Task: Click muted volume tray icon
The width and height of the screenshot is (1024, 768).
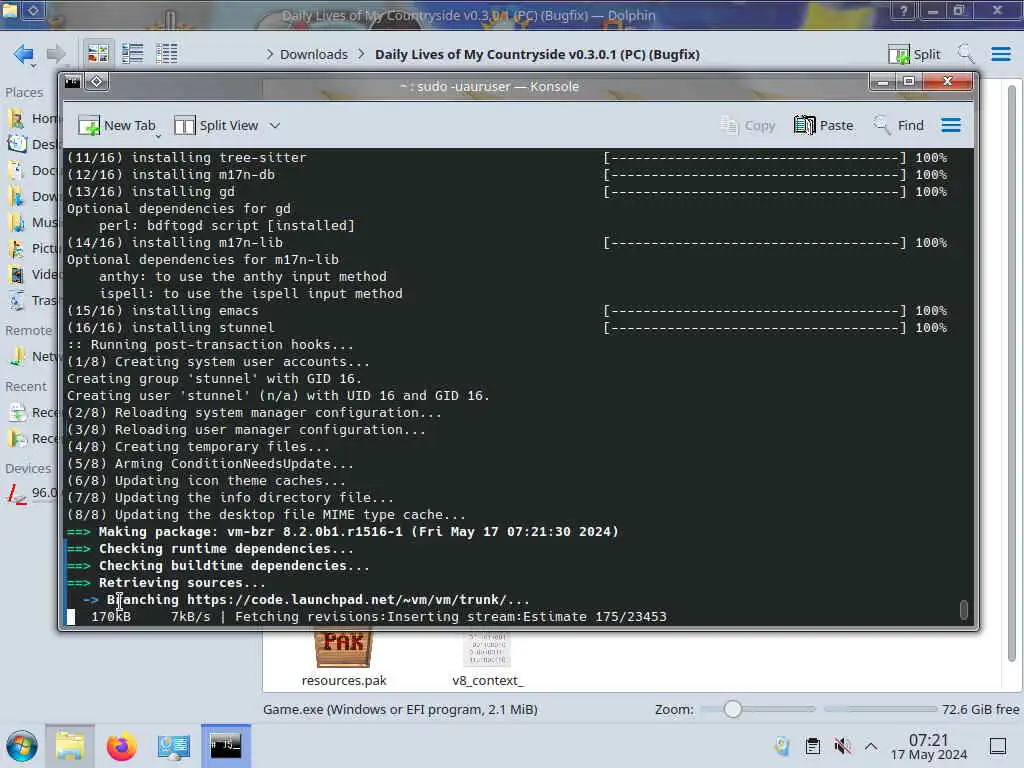Action: (842, 746)
